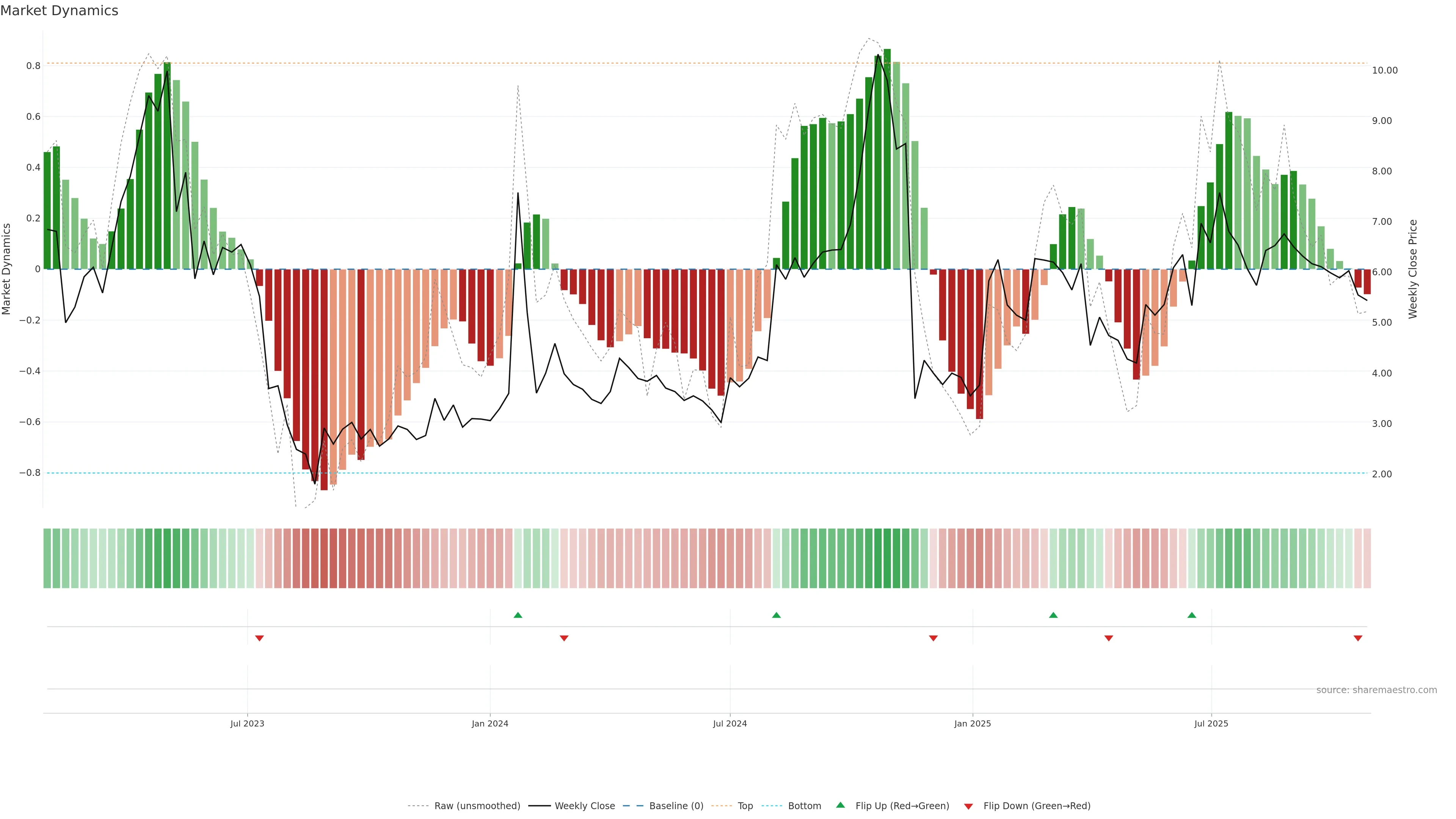Screen dimensions: 1456x819
Task: Toggle the Weekly Close legend entry
Action: [x=584, y=806]
